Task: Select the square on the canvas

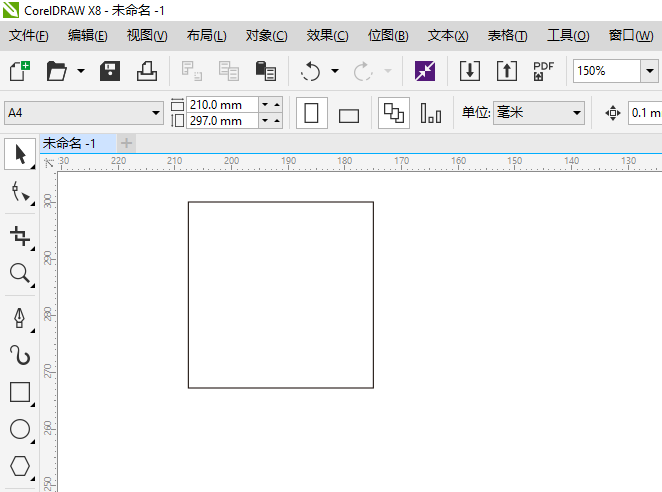Action: click(x=281, y=295)
